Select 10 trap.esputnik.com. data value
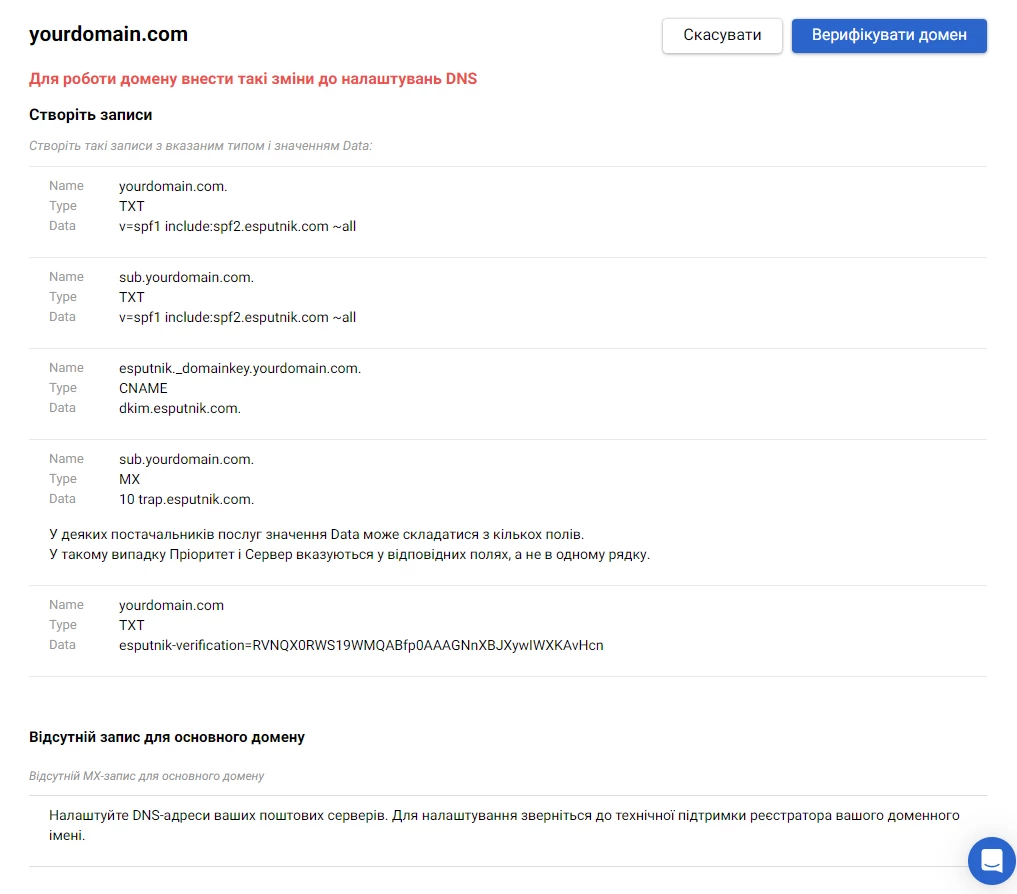 point(186,500)
